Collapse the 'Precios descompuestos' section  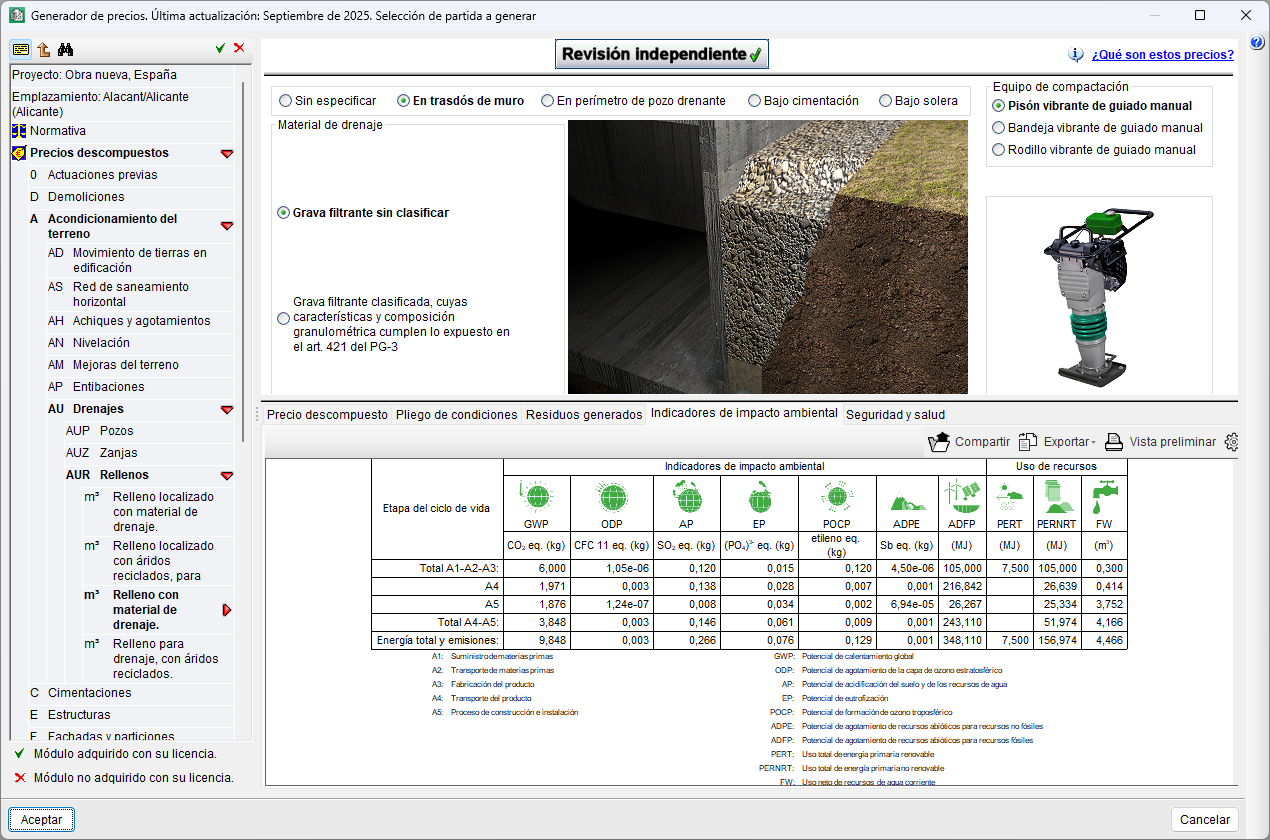[x=227, y=154]
